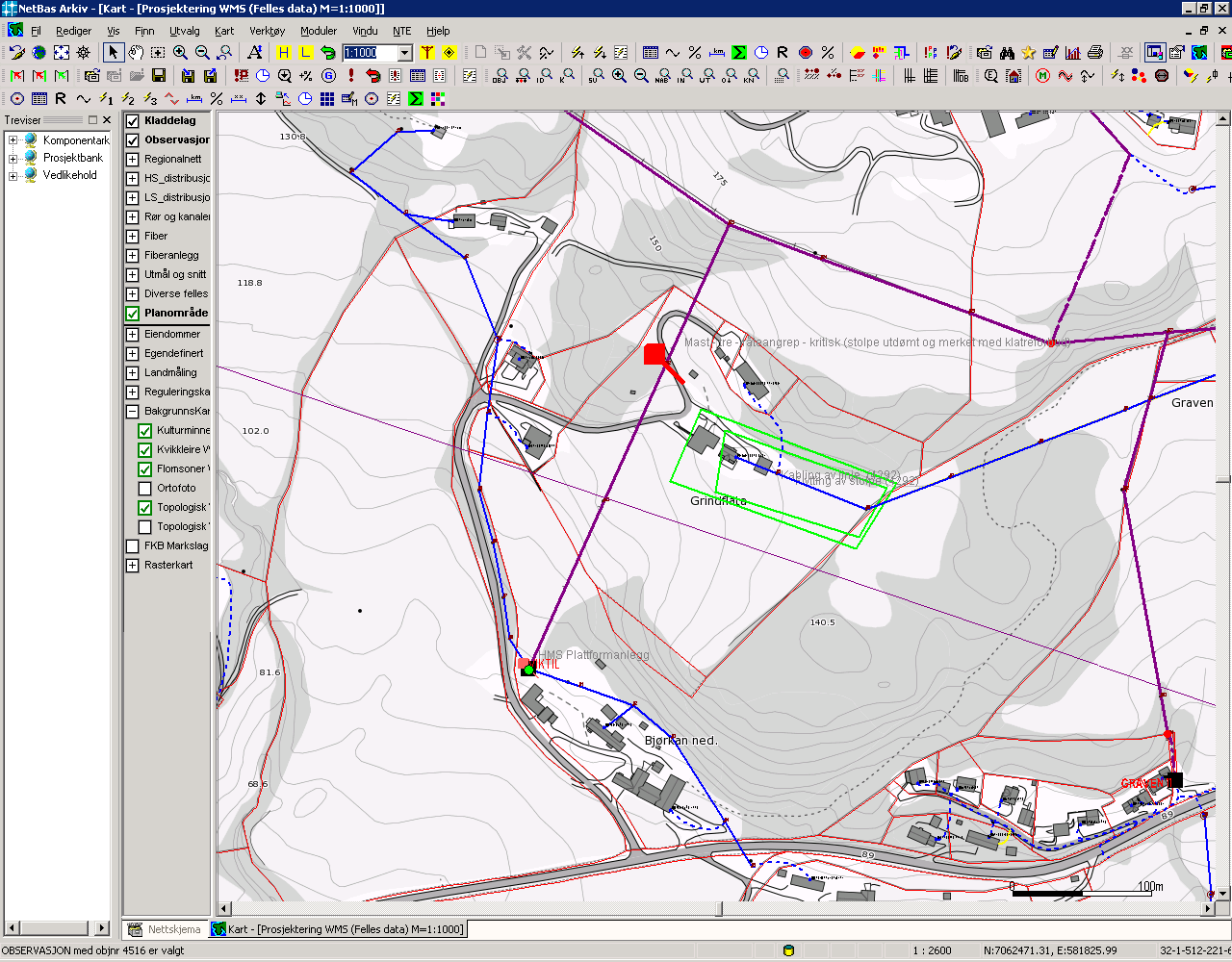
Task: Expand the Komponentark tree node
Action: point(13,140)
